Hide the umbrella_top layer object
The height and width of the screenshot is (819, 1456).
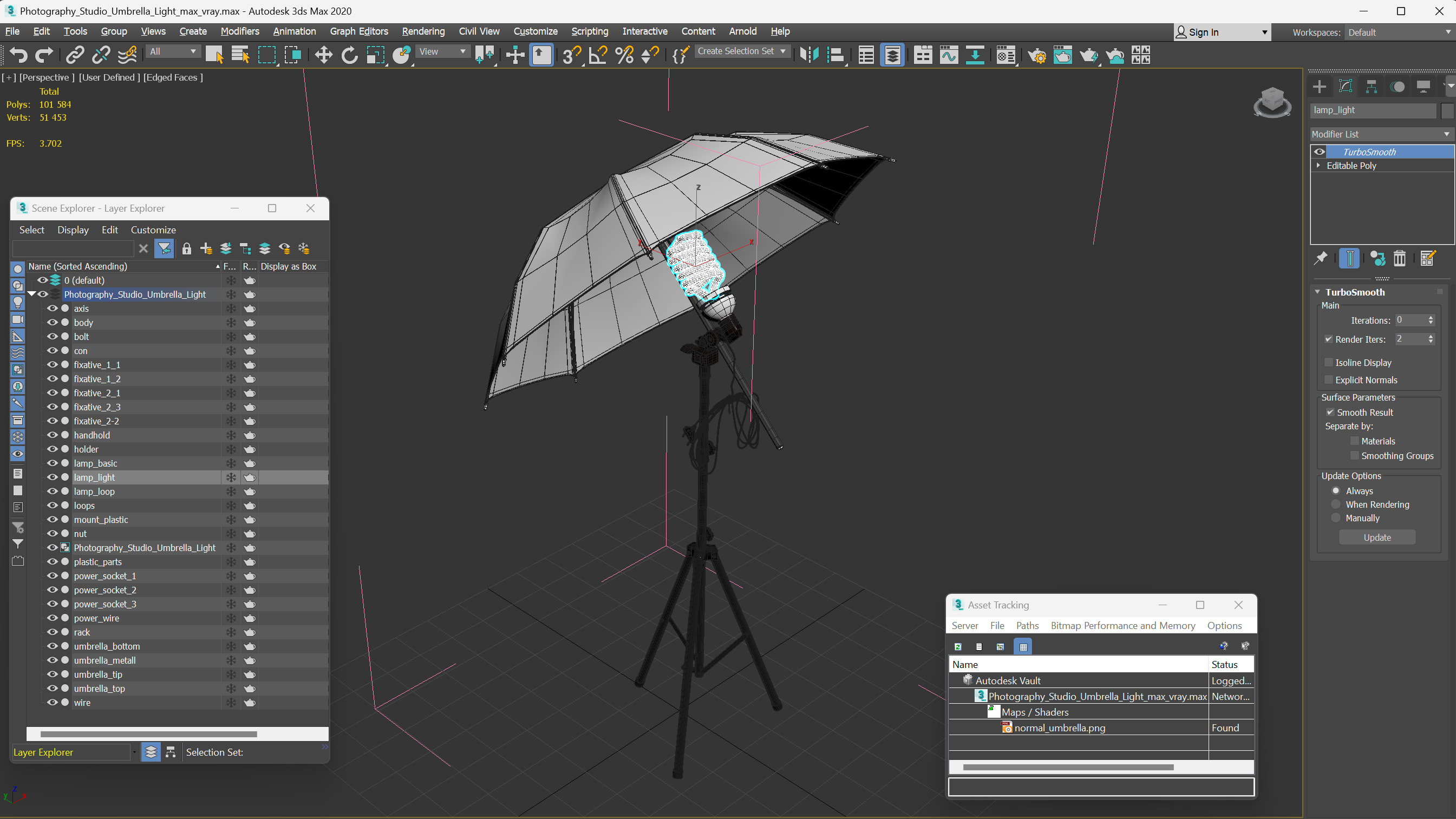[52, 689]
